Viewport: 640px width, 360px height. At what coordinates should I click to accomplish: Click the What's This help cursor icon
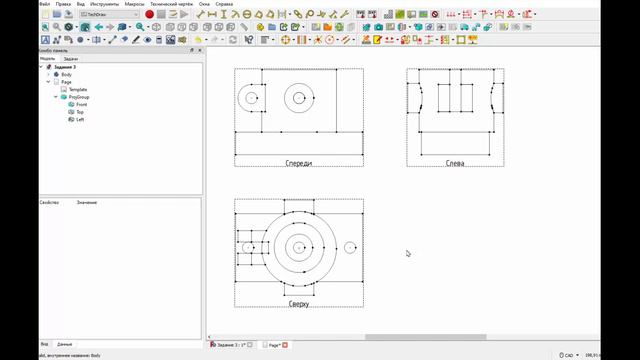(249, 40)
